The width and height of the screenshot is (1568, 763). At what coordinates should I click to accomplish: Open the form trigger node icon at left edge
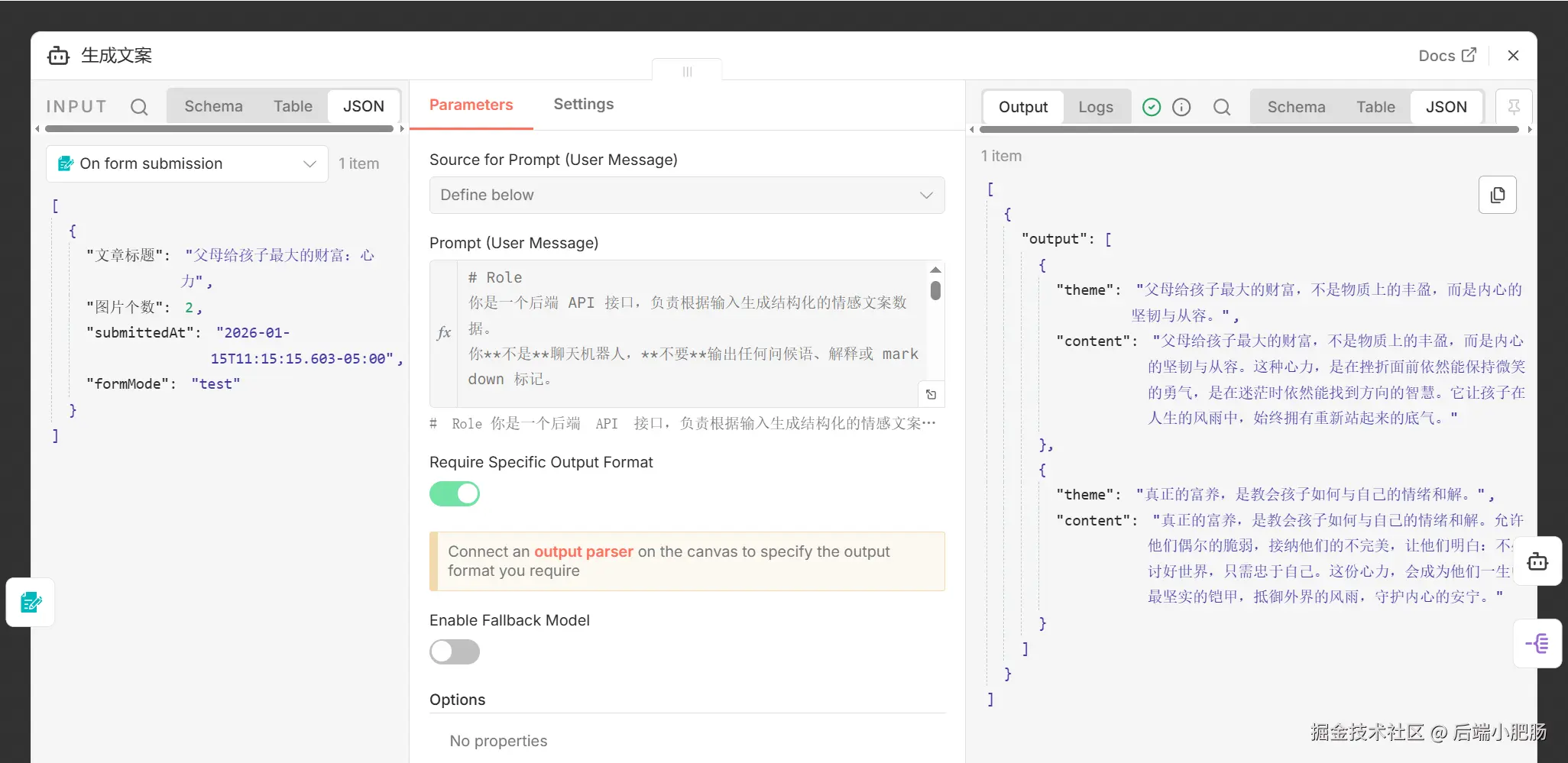[31, 603]
